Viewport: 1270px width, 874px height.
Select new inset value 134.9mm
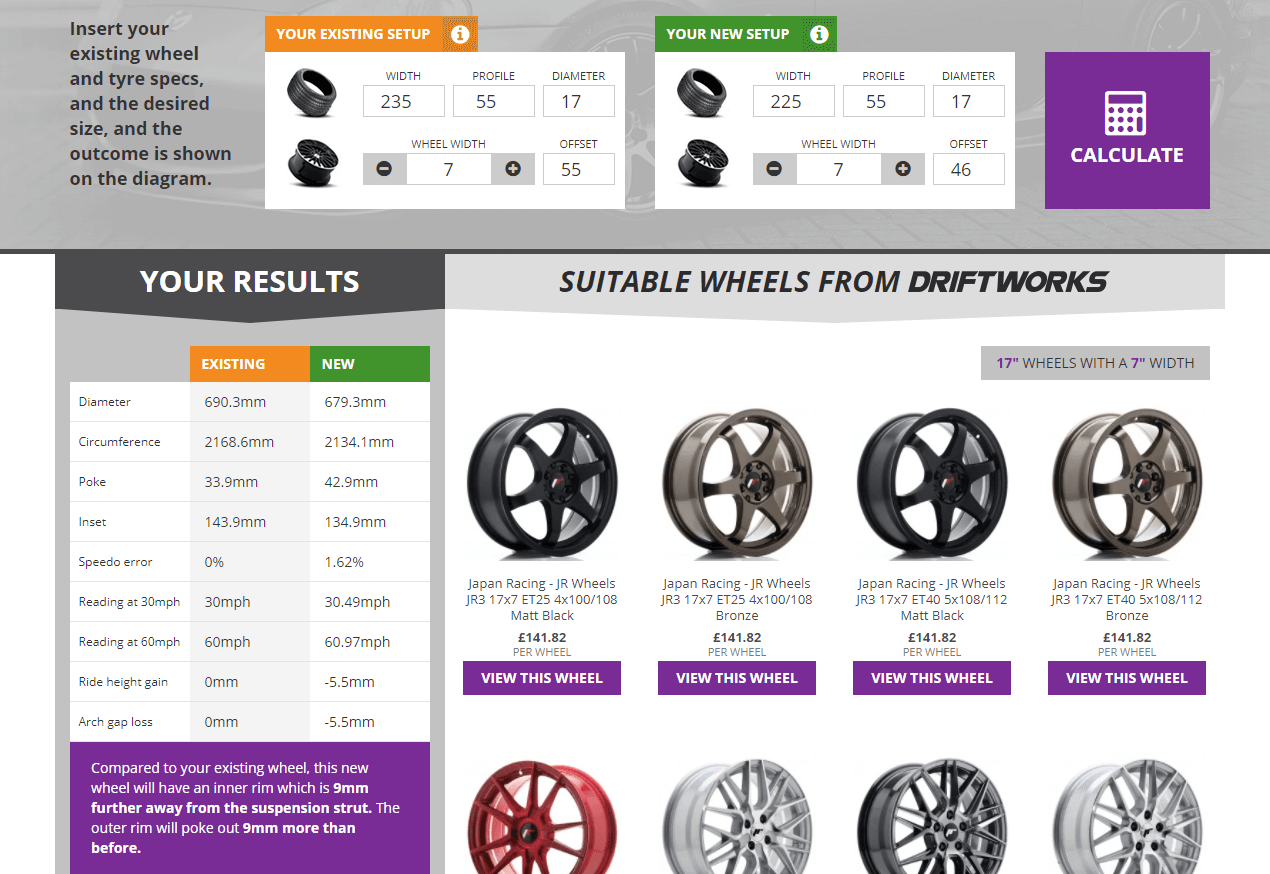[355, 522]
